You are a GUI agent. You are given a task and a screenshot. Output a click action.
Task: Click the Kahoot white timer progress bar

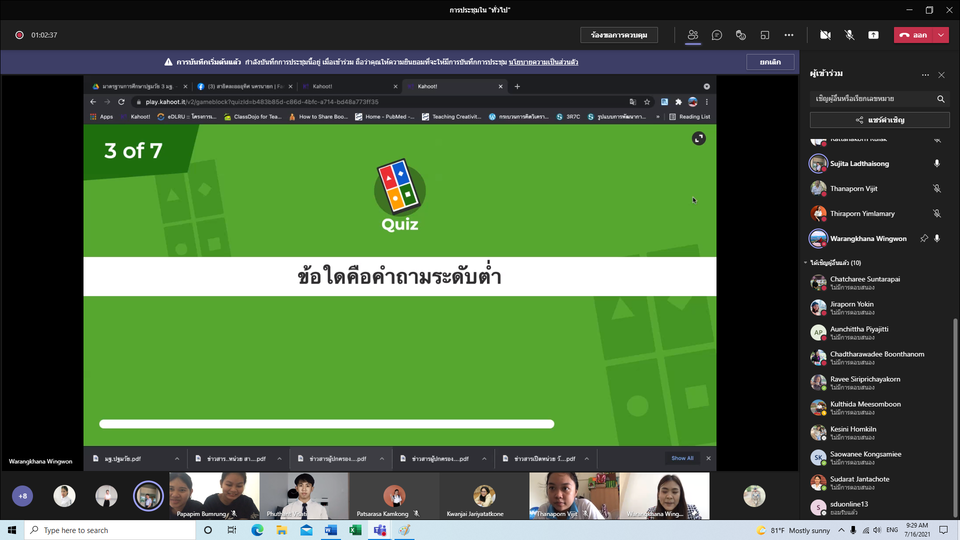click(x=326, y=424)
